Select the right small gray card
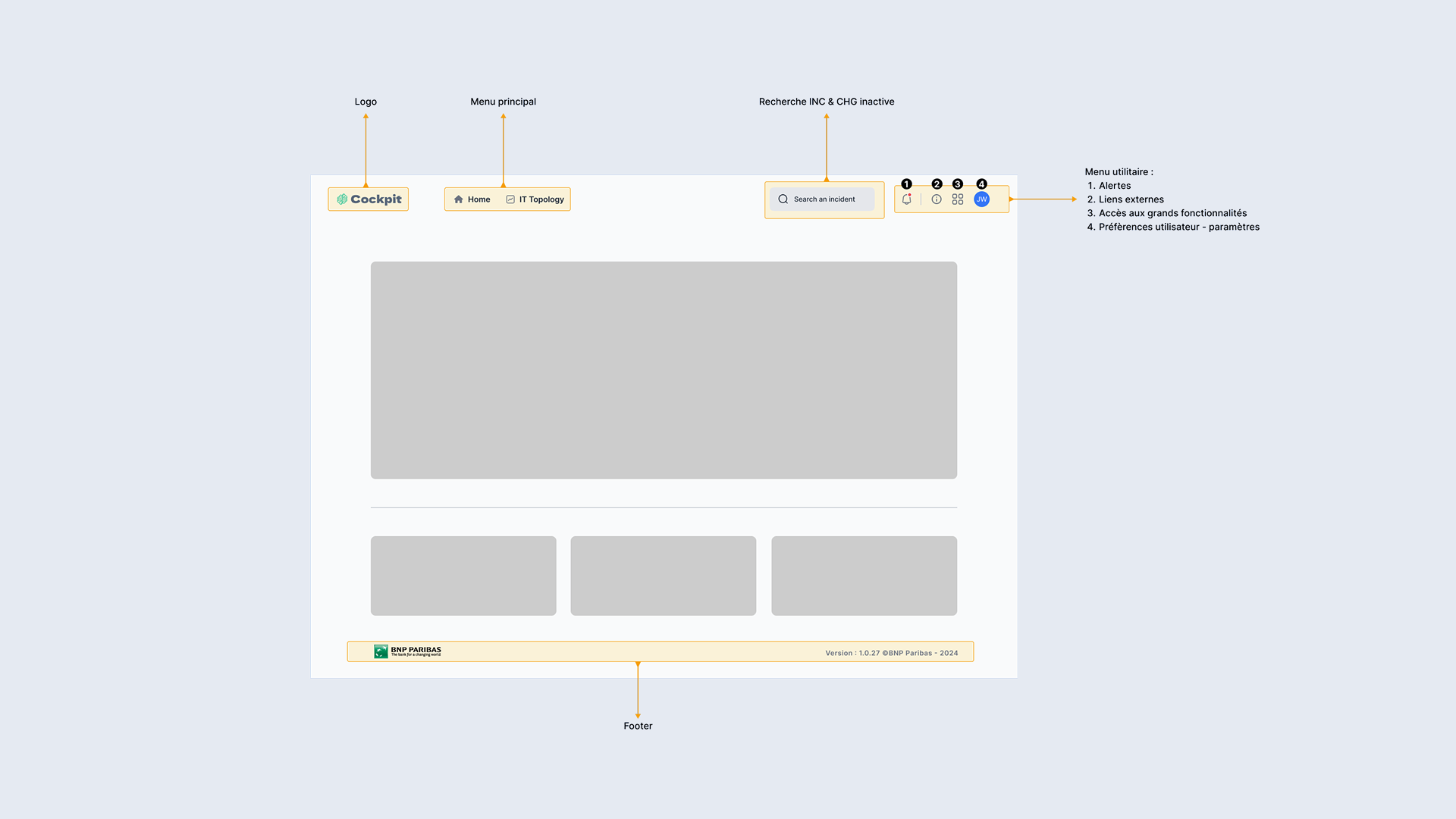 click(x=864, y=576)
